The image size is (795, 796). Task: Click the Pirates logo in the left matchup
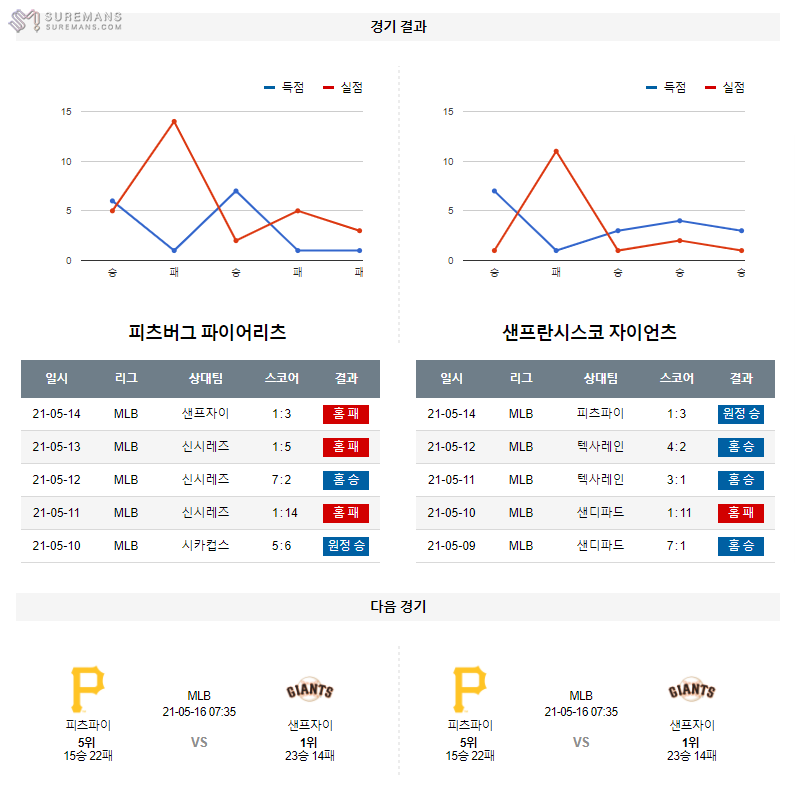click(87, 690)
